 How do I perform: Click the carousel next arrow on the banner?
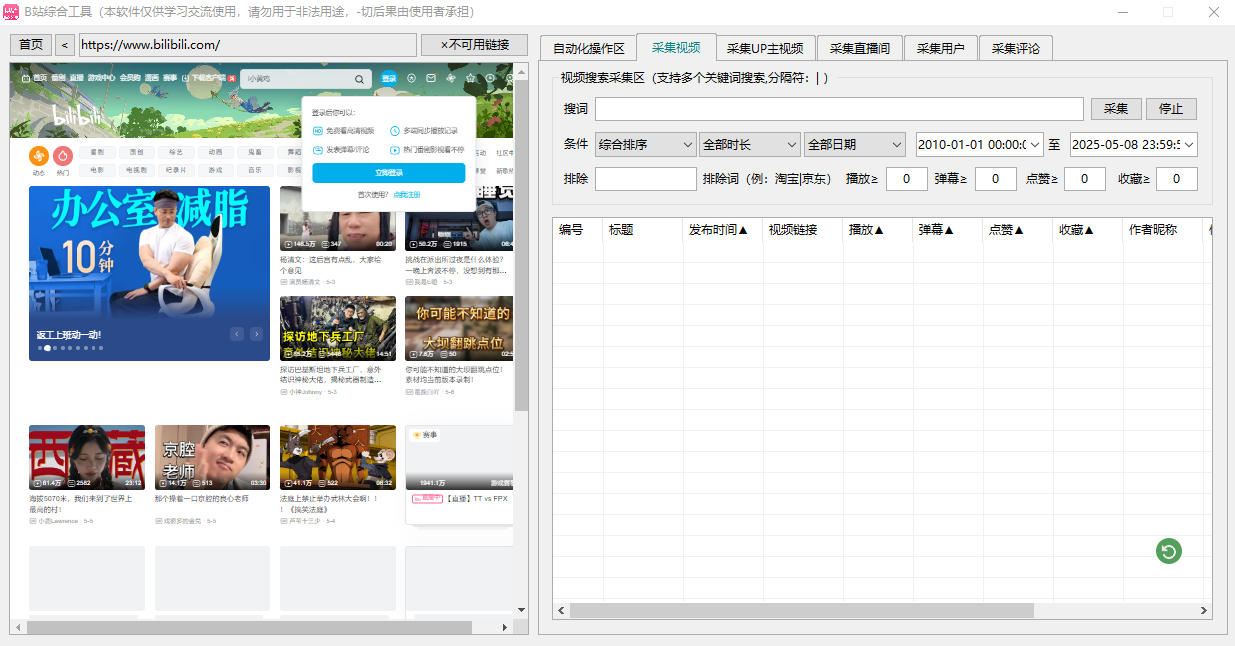pos(256,334)
